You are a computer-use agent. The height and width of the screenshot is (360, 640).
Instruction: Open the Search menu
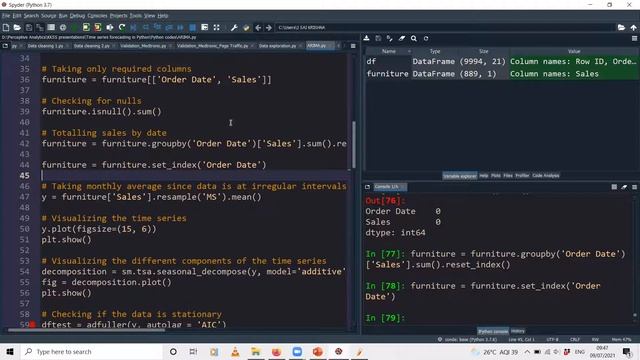click(x=31, y=16)
